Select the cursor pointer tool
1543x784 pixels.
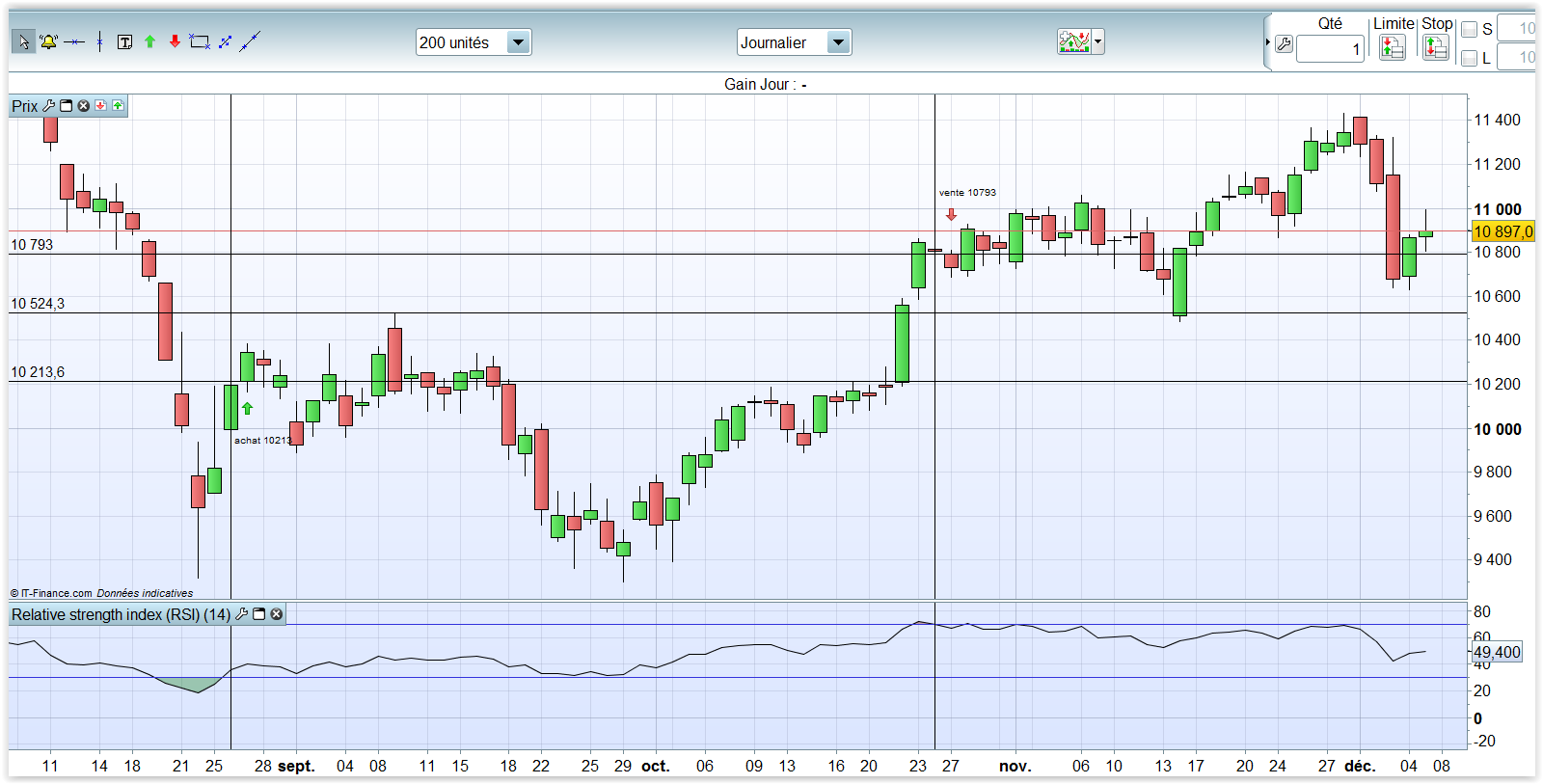[24, 41]
